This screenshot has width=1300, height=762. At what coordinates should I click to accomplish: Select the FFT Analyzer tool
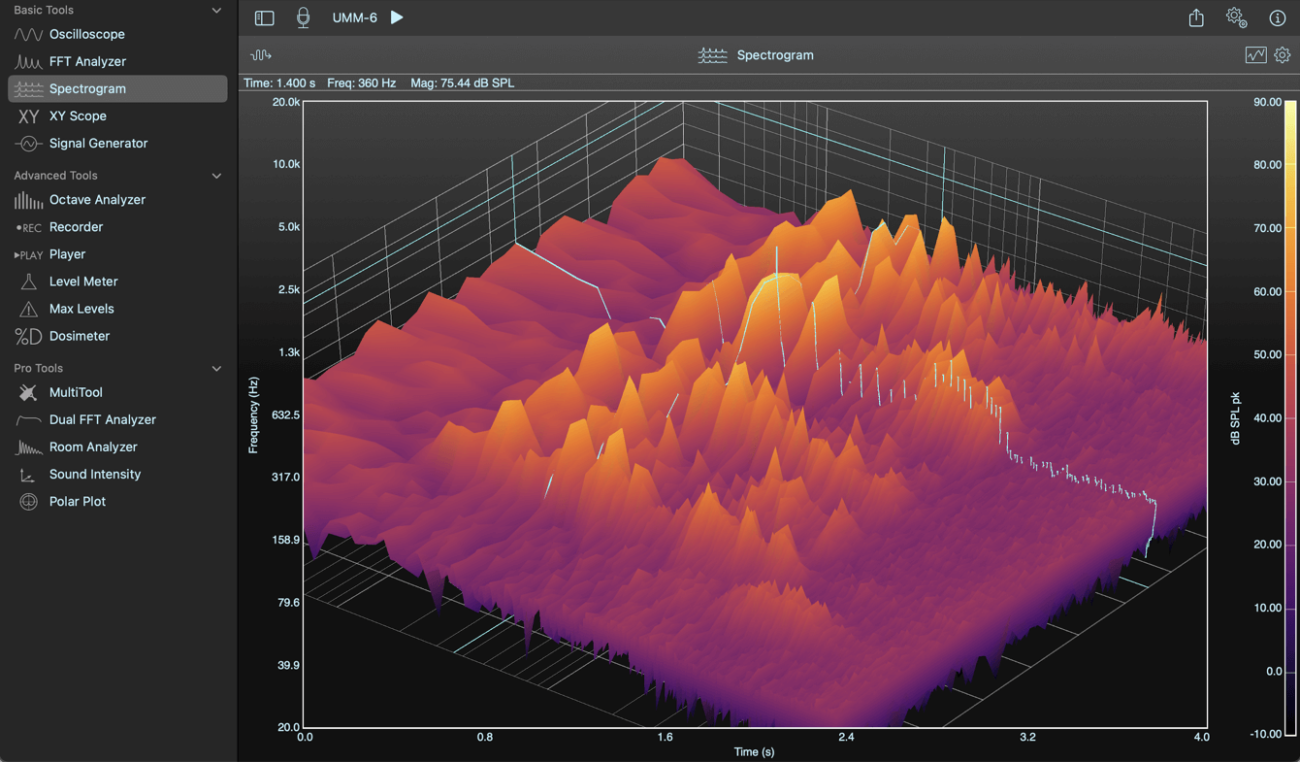click(x=87, y=61)
